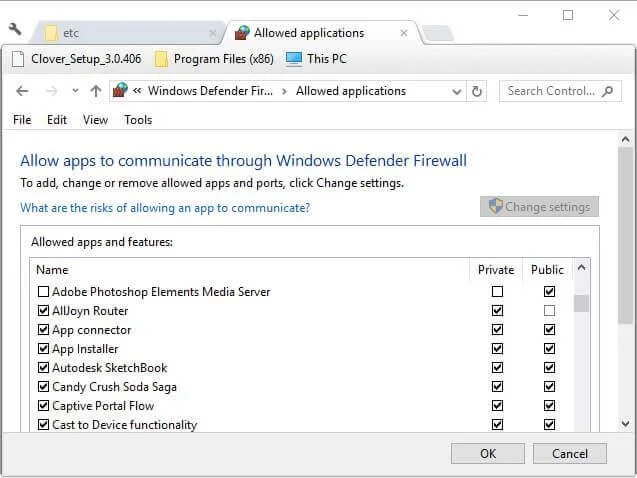The height and width of the screenshot is (478, 637).
Task: Open the File menu
Action: click(22, 120)
